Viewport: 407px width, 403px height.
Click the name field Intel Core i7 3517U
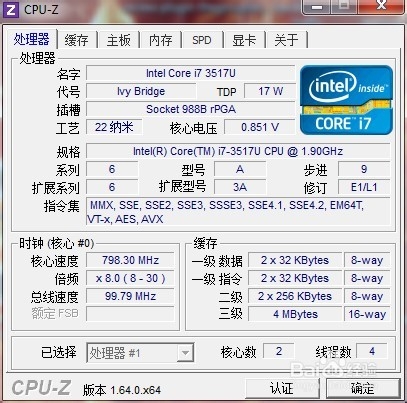(x=191, y=73)
